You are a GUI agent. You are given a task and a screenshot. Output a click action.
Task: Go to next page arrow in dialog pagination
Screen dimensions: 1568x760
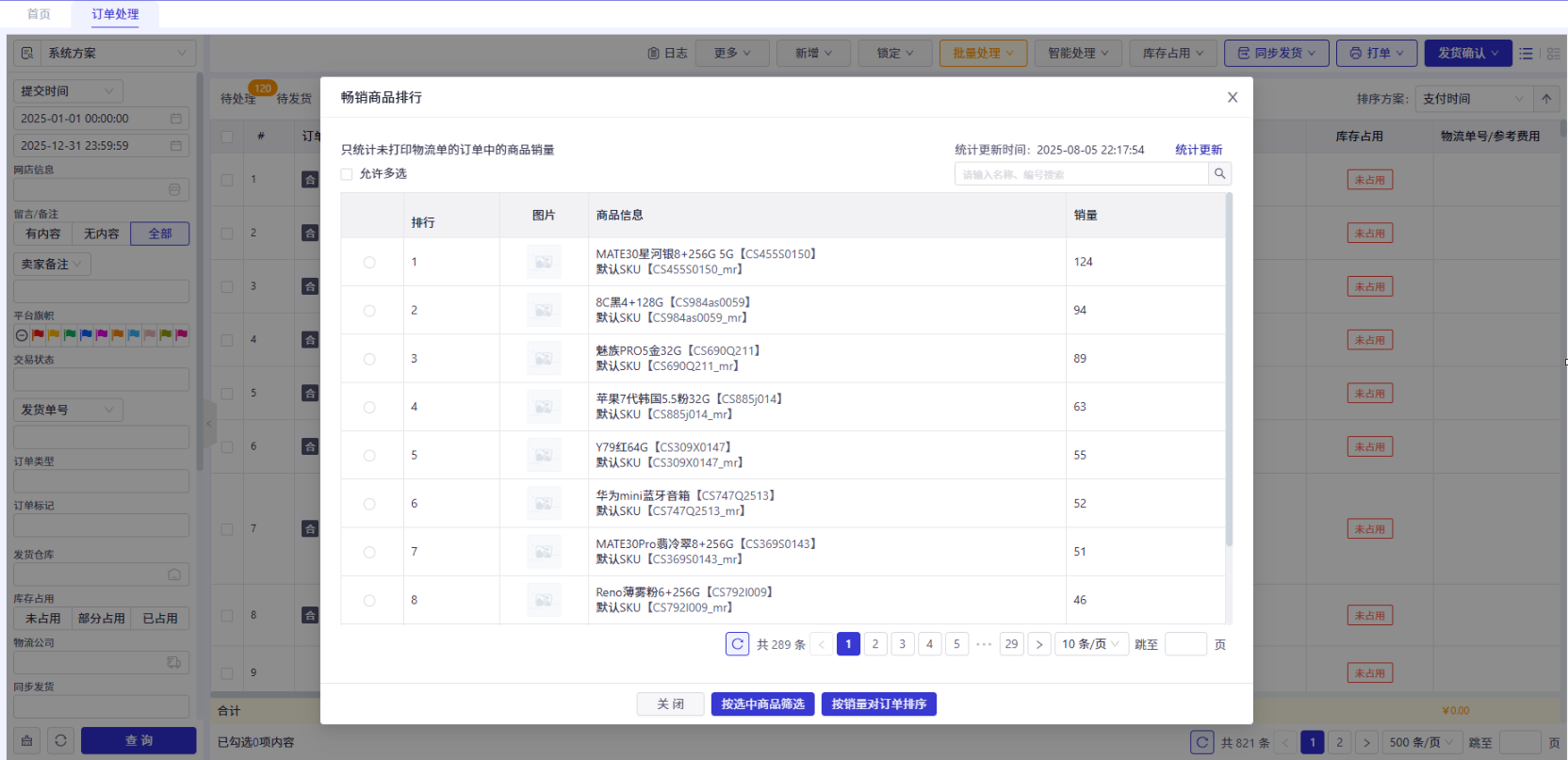click(x=1039, y=644)
